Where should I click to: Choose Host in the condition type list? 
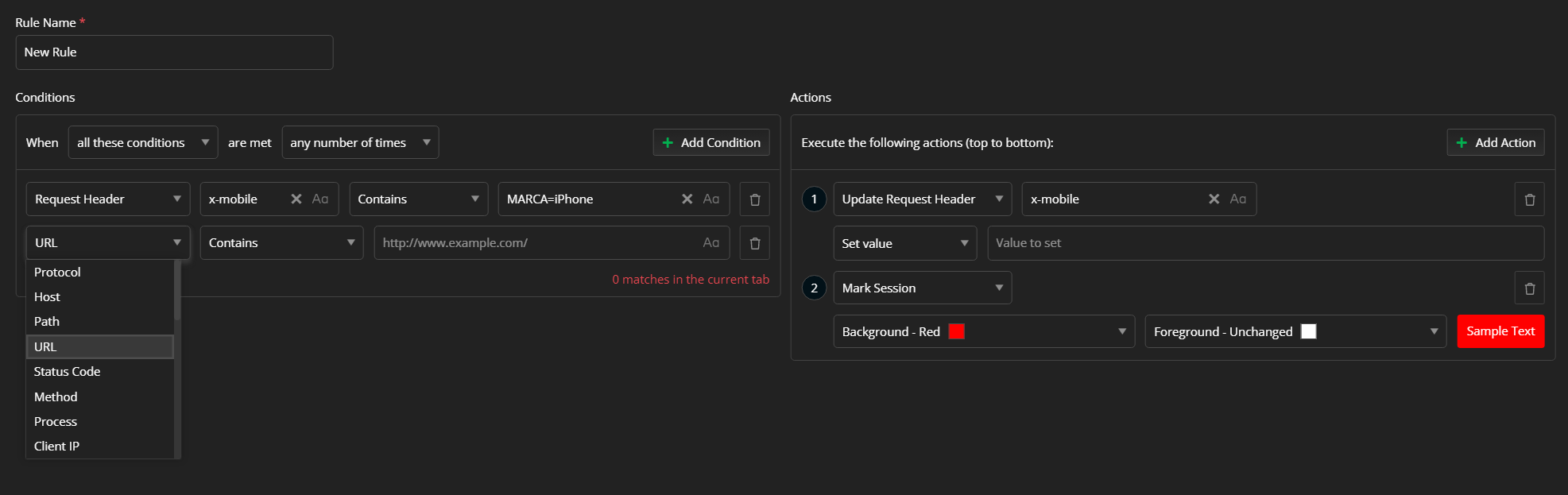tap(48, 297)
